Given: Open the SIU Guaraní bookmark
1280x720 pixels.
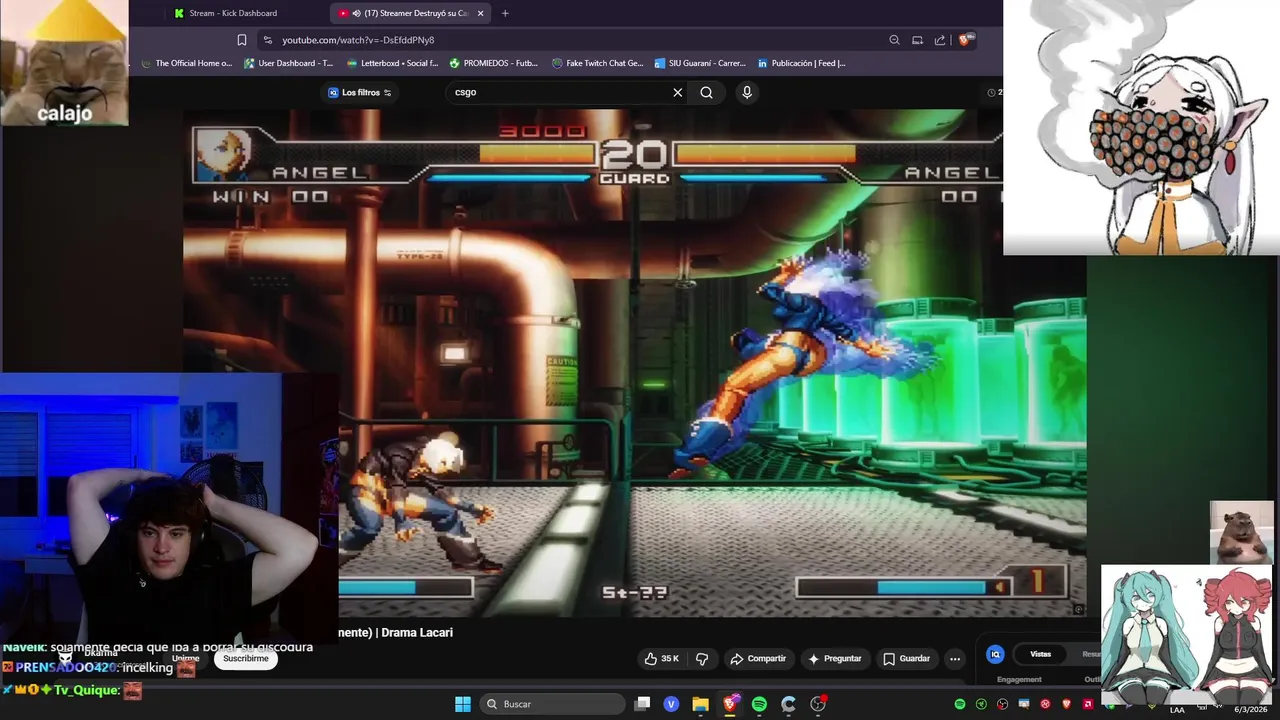Looking at the screenshot, I should [x=700, y=63].
